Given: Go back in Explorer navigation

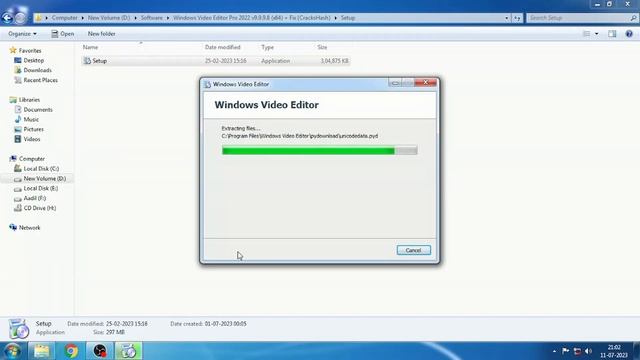Looking at the screenshot, I should [7, 18].
